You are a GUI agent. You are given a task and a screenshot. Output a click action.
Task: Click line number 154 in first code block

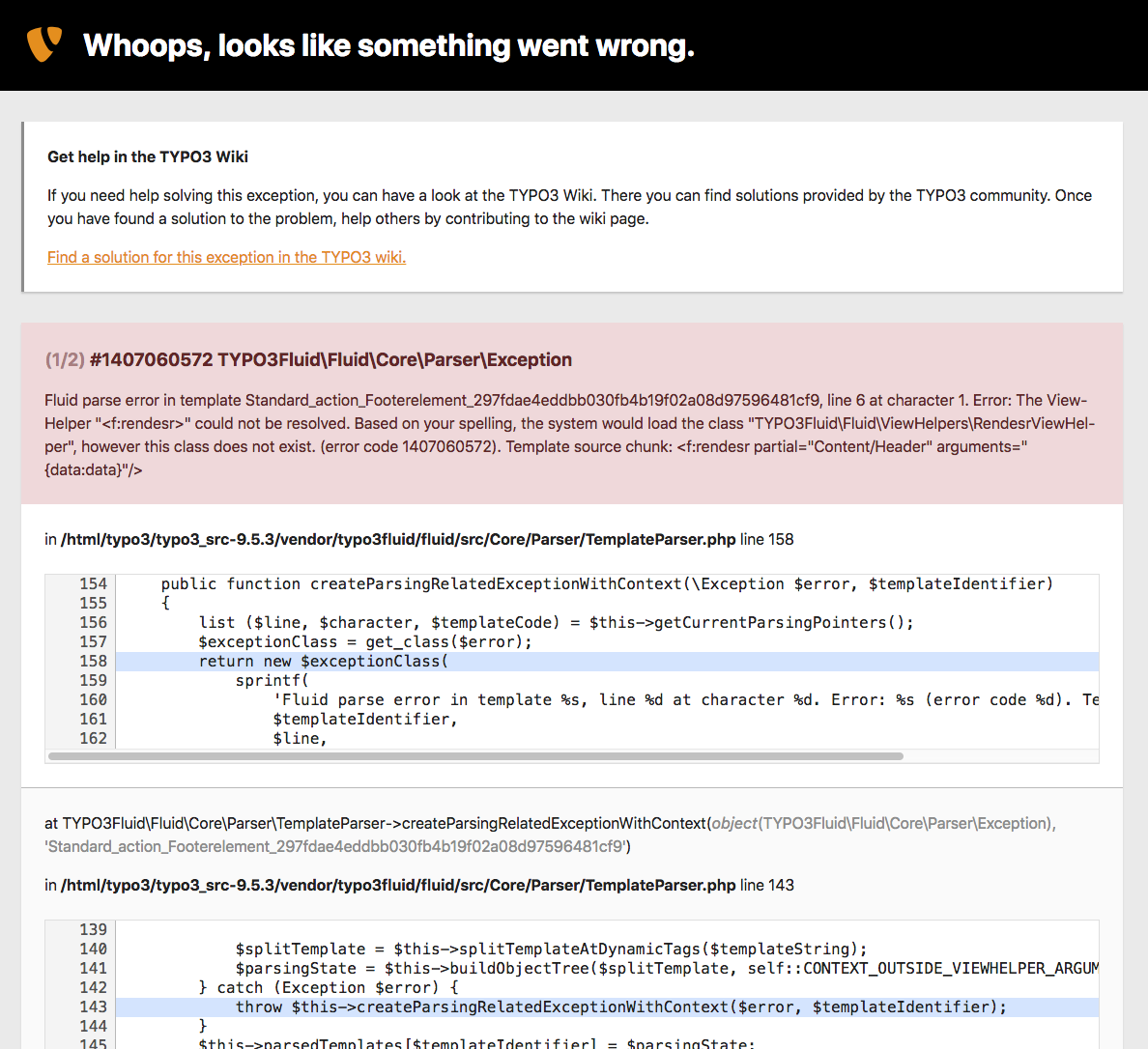click(x=93, y=583)
